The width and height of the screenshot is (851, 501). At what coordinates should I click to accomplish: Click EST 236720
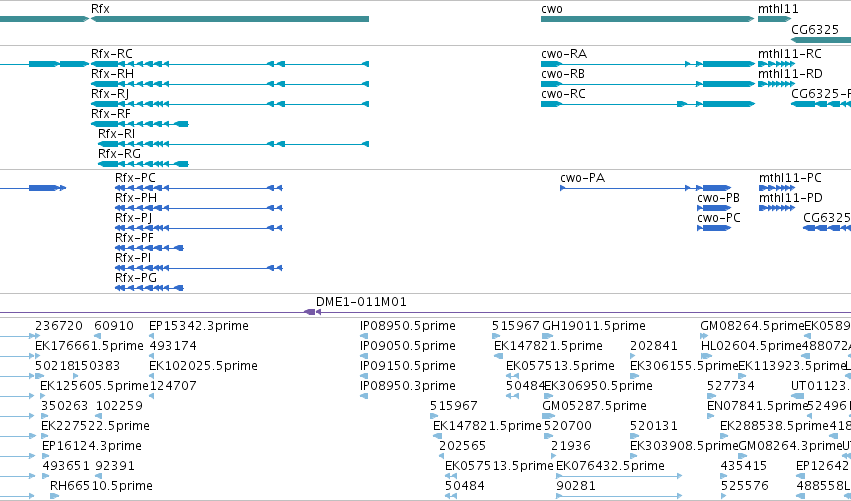(x=59, y=326)
